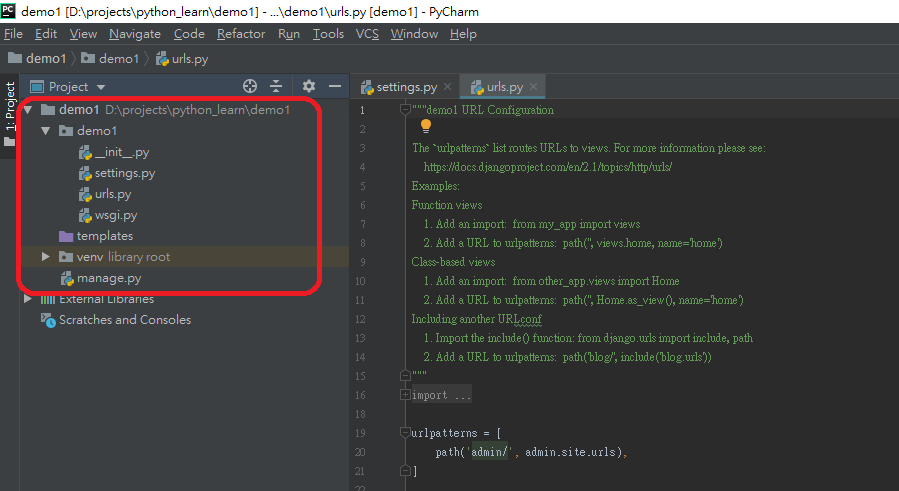
Task: Open the Refactor menu
Action: pyautogui.click(x=241, y=34)
